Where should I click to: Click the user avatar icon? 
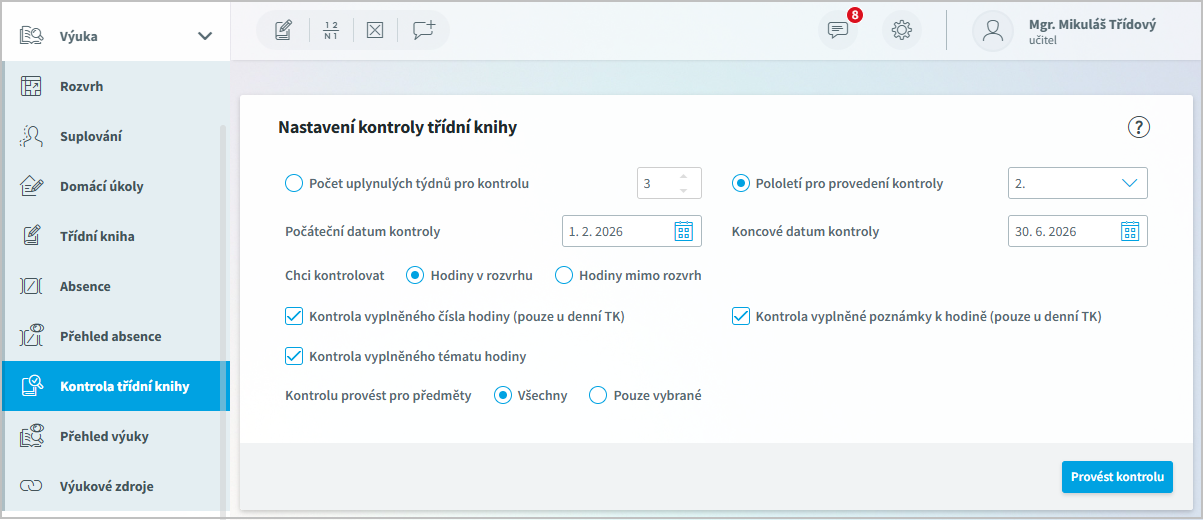(x=993, y=30)
